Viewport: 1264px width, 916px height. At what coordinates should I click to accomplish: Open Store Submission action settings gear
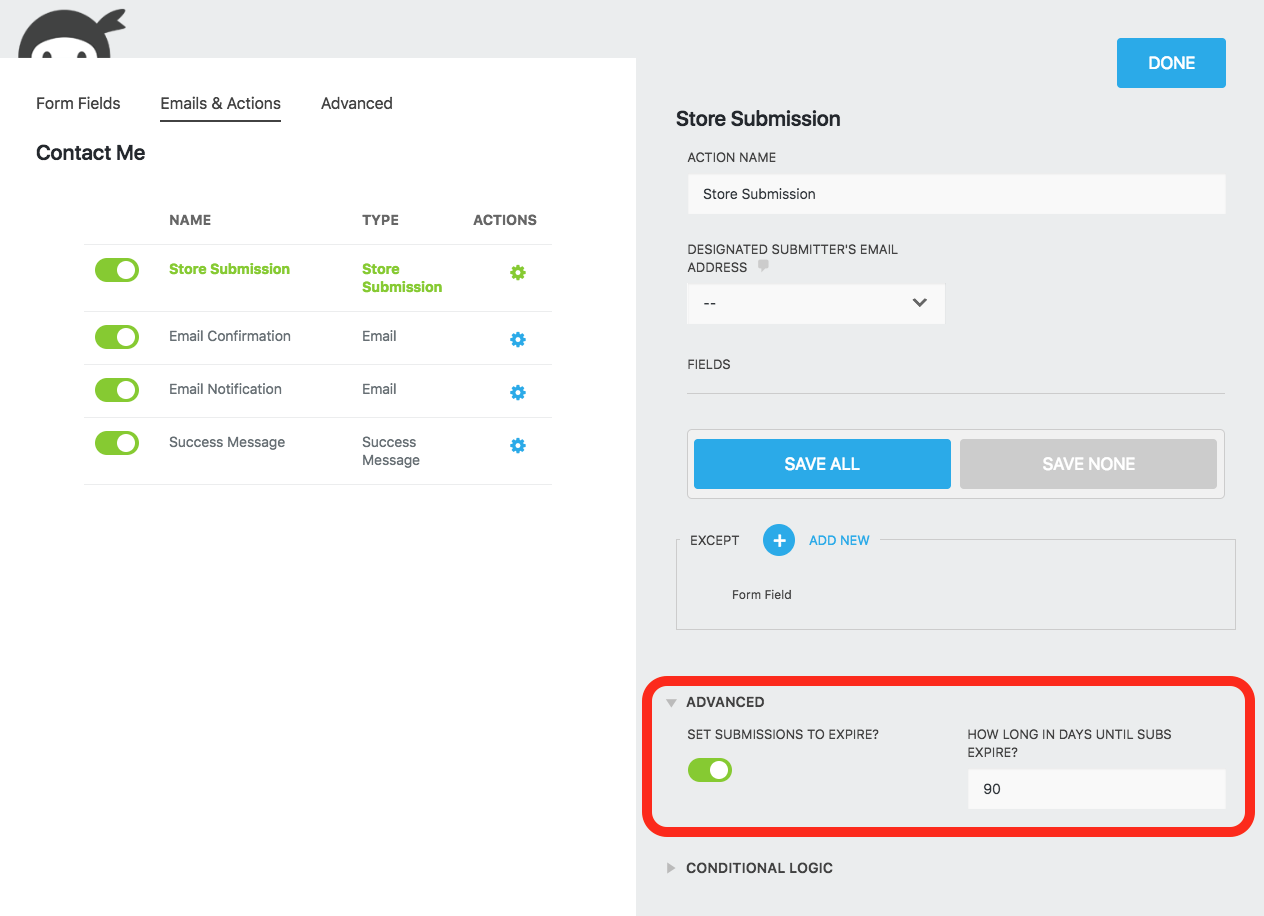pos(518,272)
